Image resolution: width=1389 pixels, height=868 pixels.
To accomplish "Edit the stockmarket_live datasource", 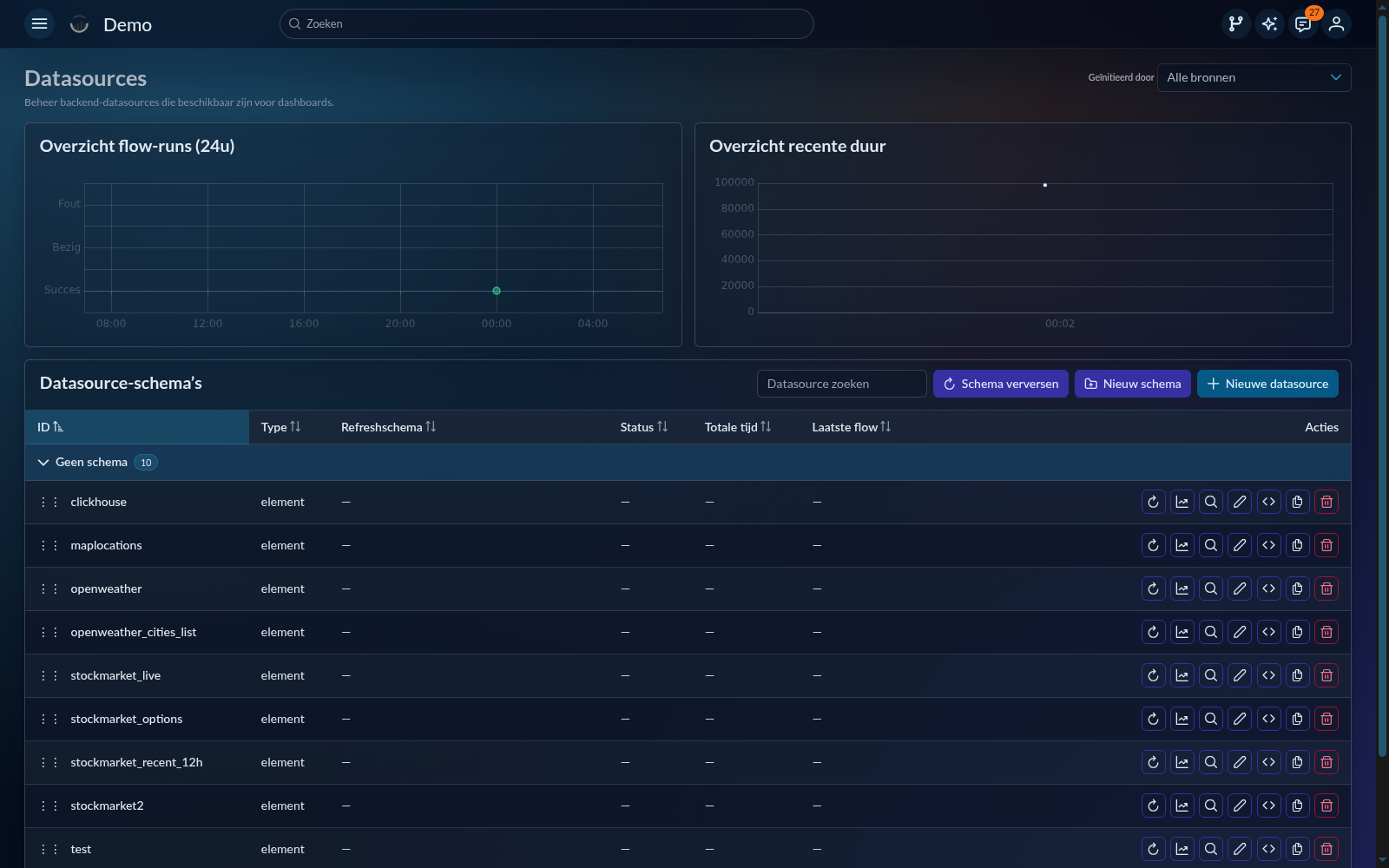I will click(x=1240, y=675).
